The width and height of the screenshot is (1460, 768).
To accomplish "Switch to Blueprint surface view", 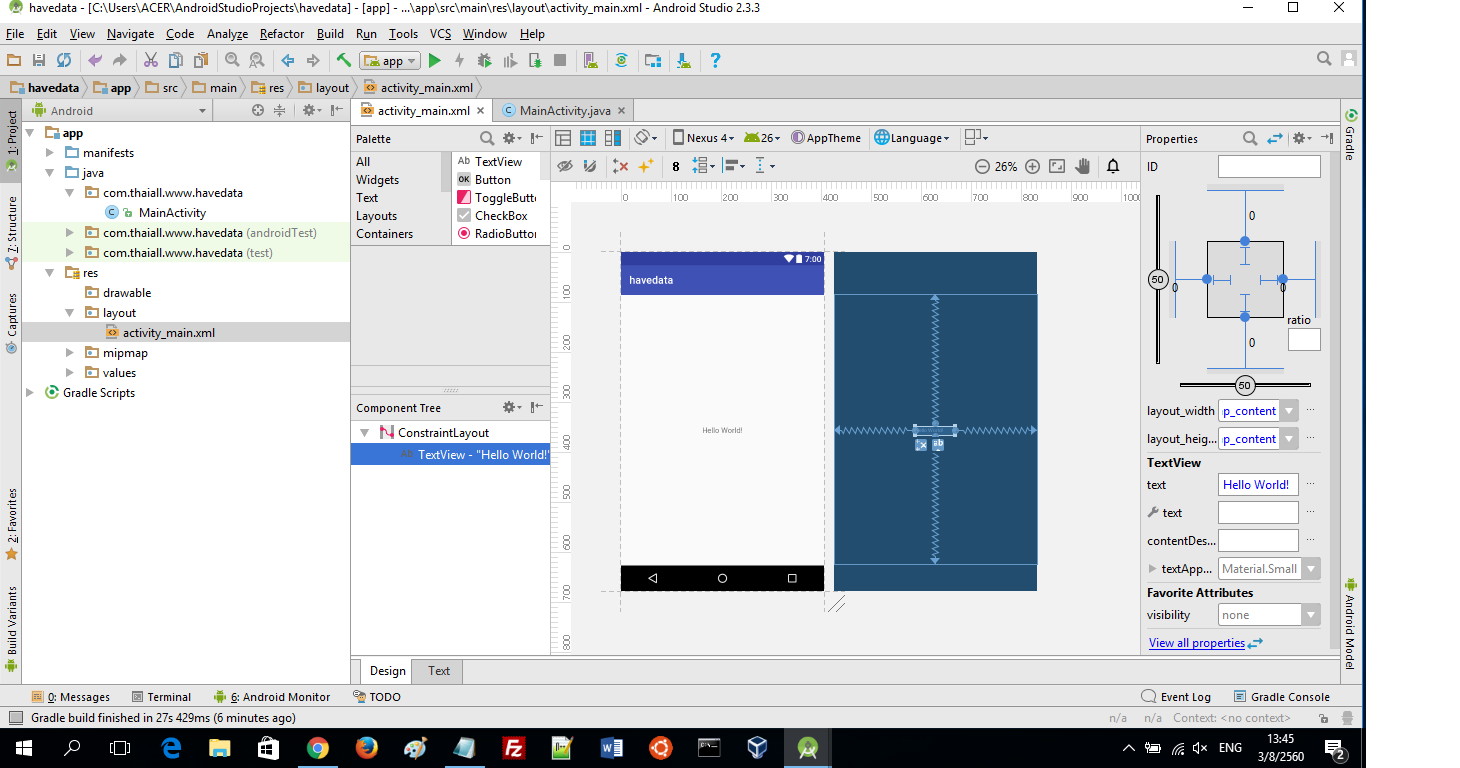I will tap(588, 138).
